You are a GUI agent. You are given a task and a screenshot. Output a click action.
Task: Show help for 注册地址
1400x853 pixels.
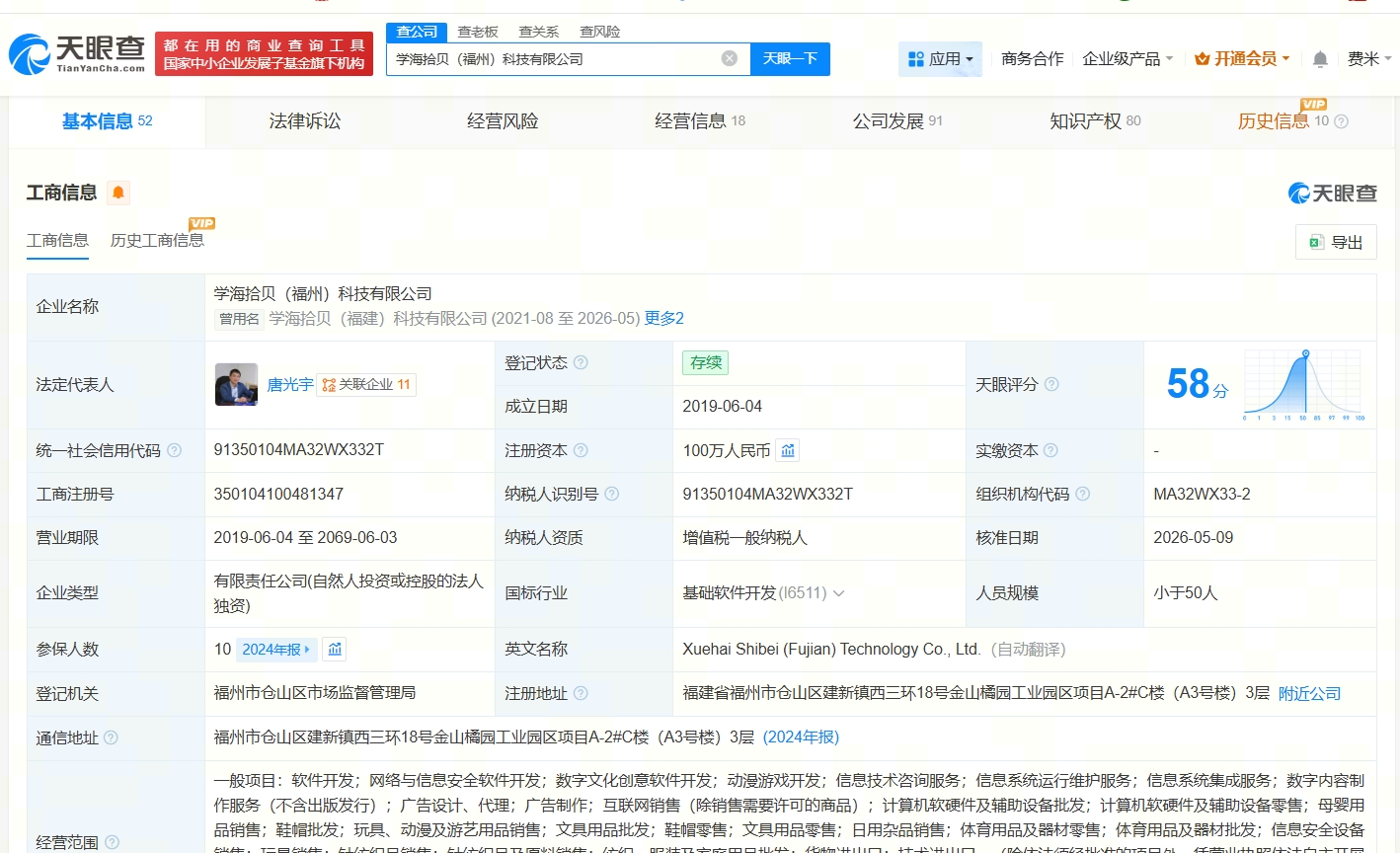[x=581, y=693]
